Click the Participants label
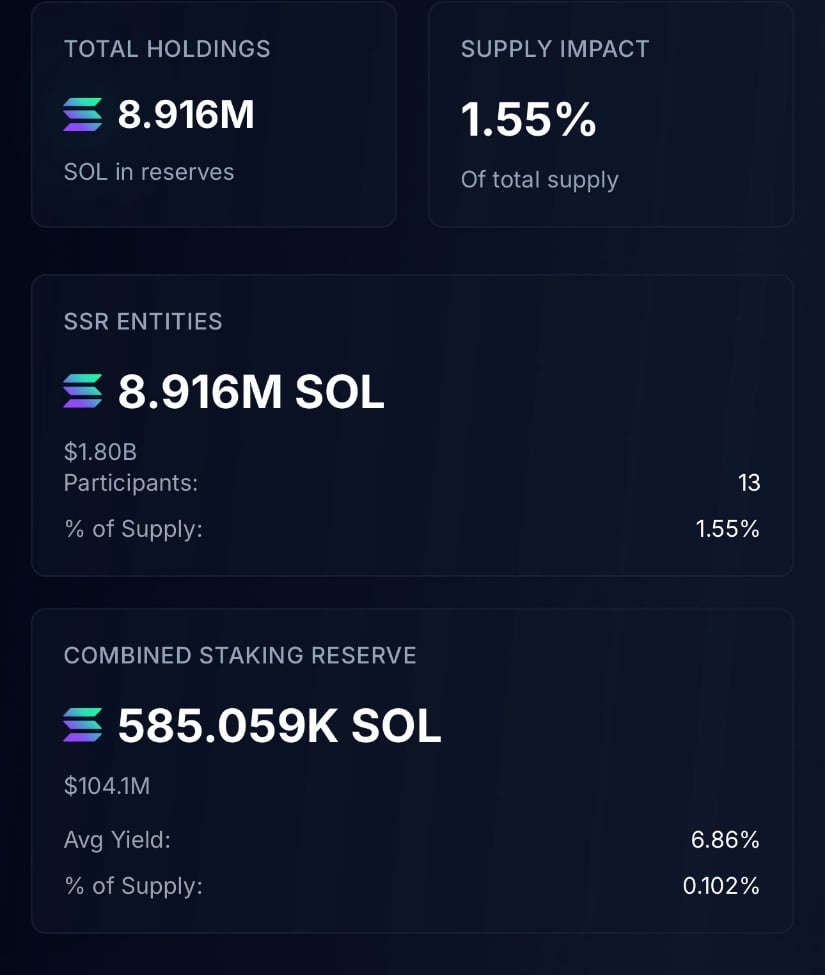The height and width of the screenshot is (975, 825). coord(131,483)
